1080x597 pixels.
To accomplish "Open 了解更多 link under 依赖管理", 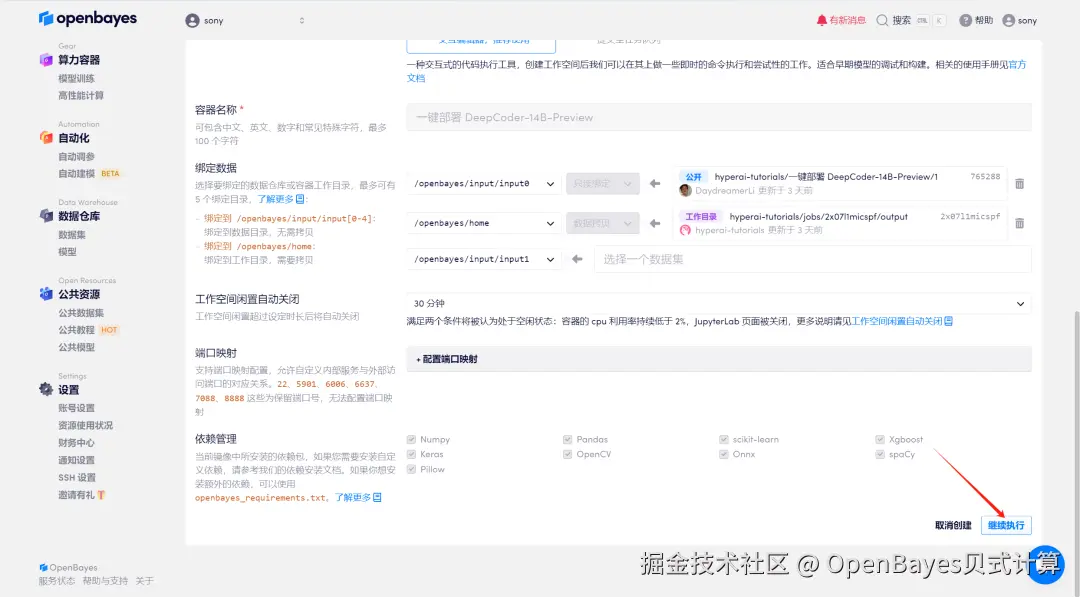I will (353, 497).
